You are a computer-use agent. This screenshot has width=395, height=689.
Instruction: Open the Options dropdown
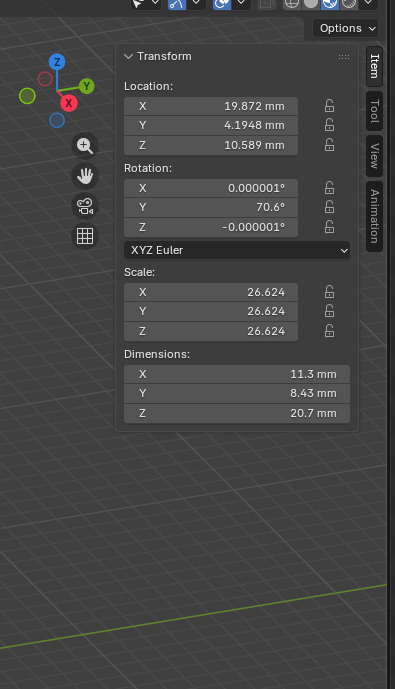[345, 29]
